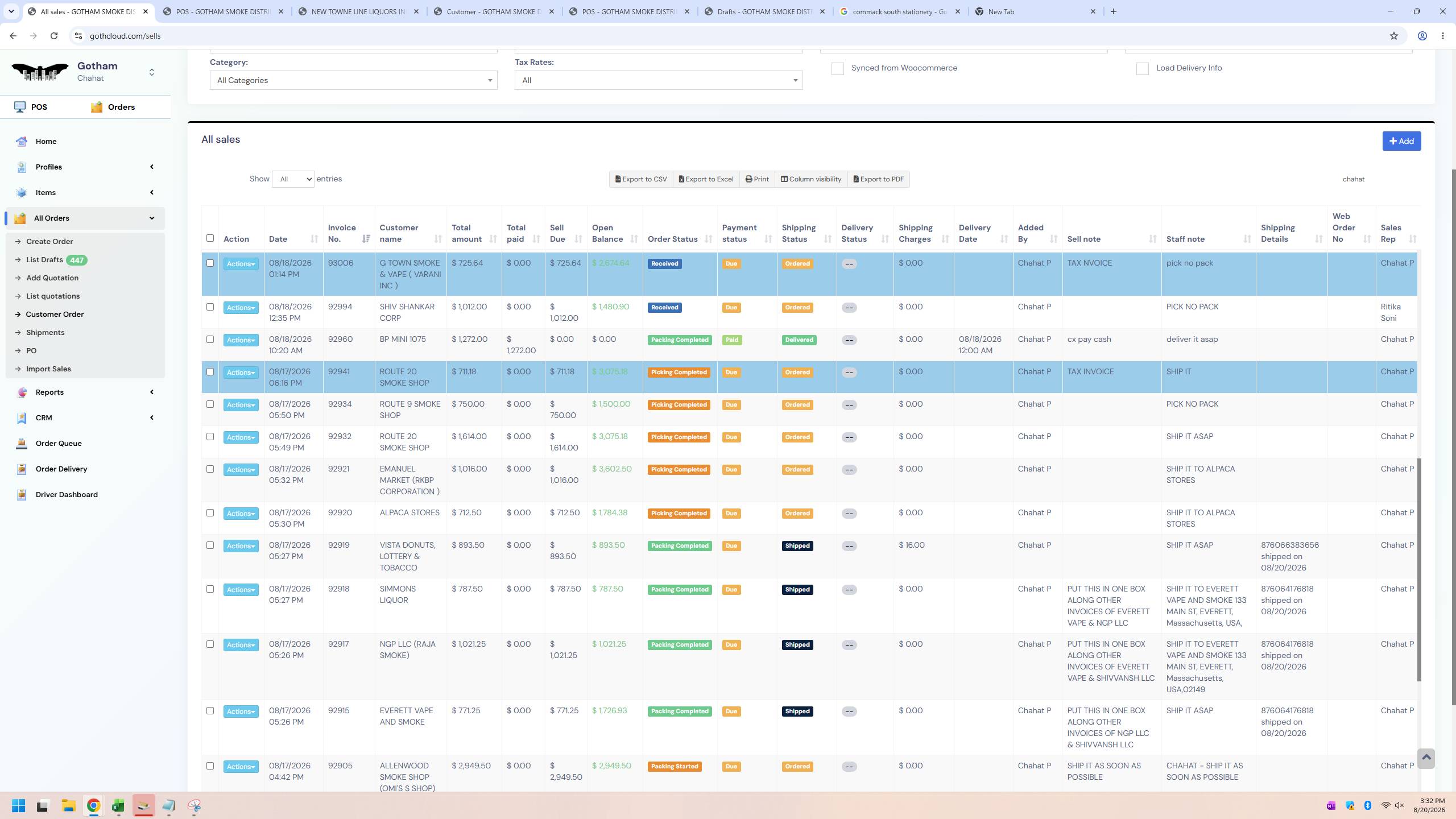Reload the page using refresh icon

coord(54,36)
